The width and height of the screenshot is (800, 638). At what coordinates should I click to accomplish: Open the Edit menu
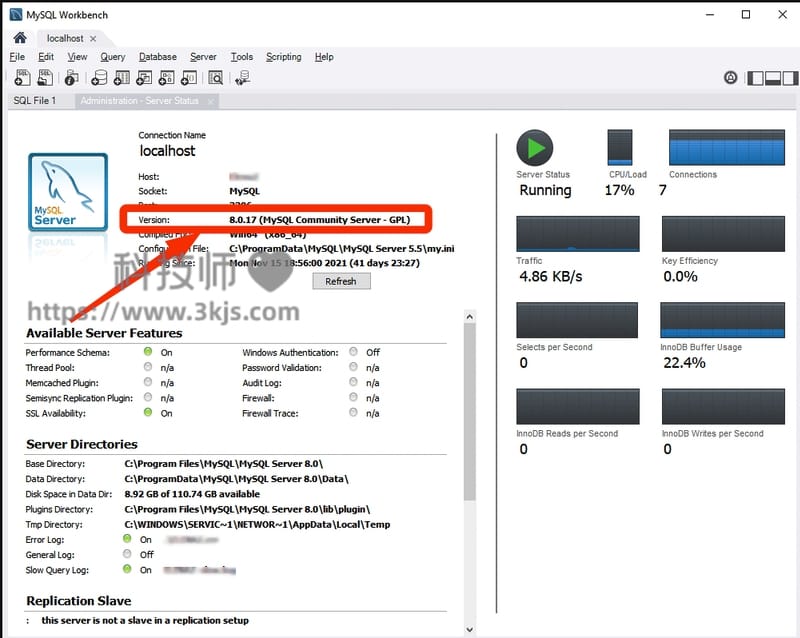46,57
